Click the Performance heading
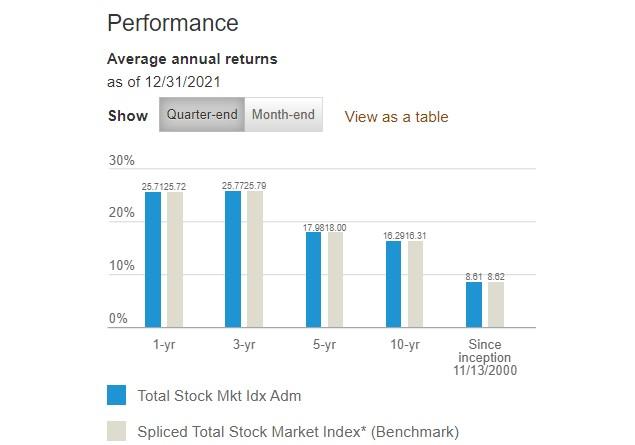Screen dimensions: 635x445 coord(173,23)
